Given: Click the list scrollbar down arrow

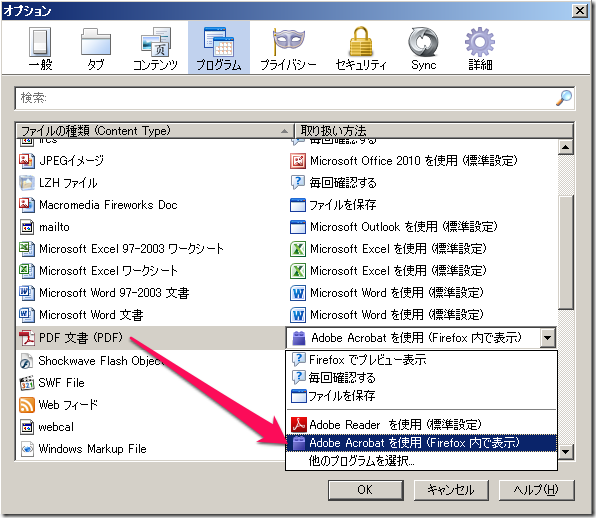Looking at the screenshot, I should [566, 452].
